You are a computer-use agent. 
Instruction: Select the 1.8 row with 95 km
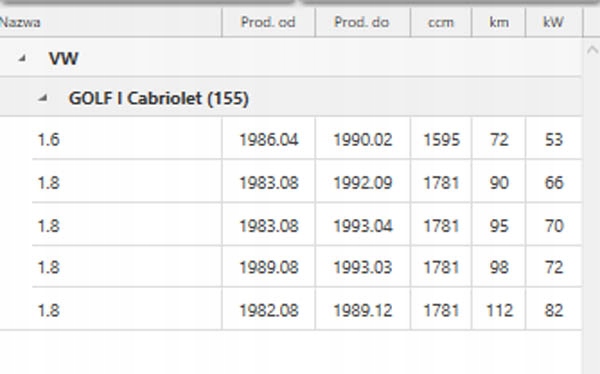click(x=307, y=225)
